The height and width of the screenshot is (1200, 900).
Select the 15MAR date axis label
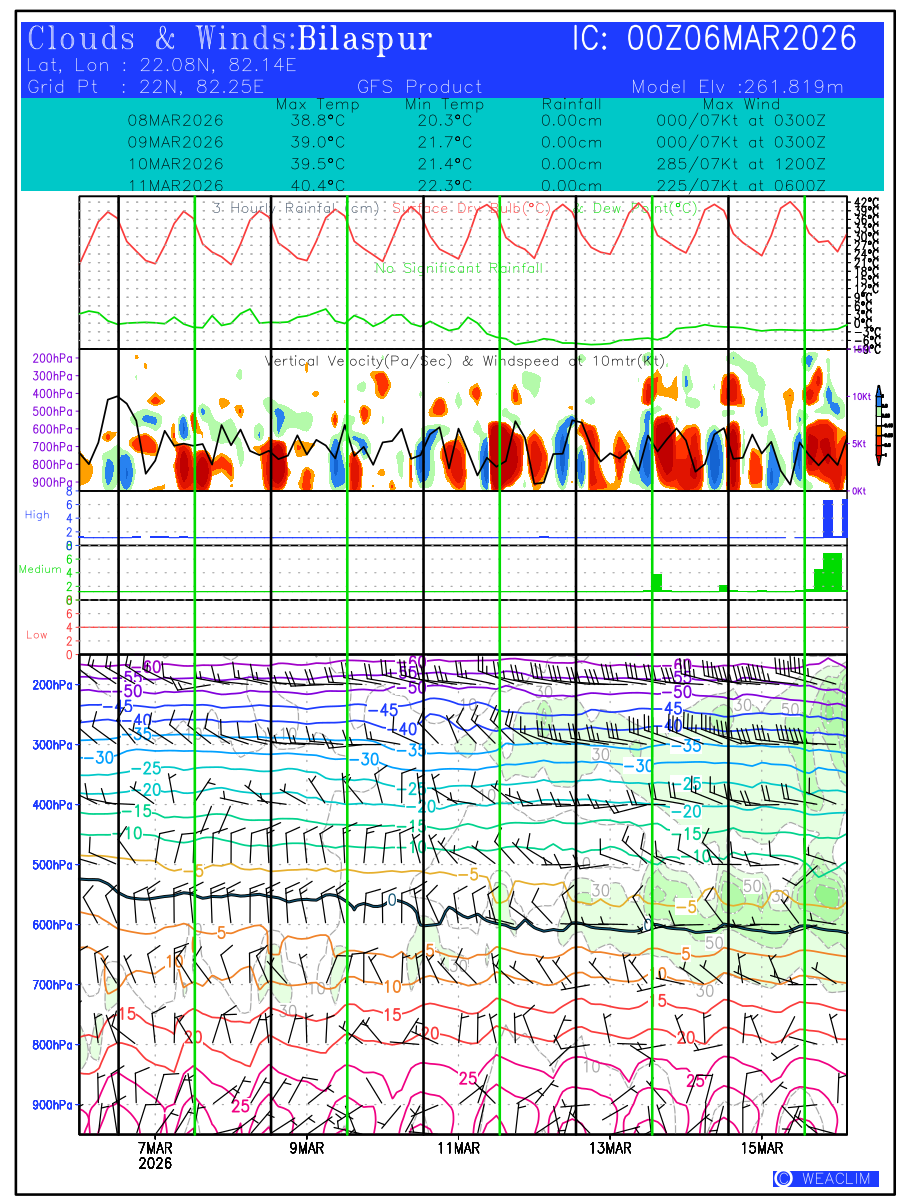(763, 1148)
